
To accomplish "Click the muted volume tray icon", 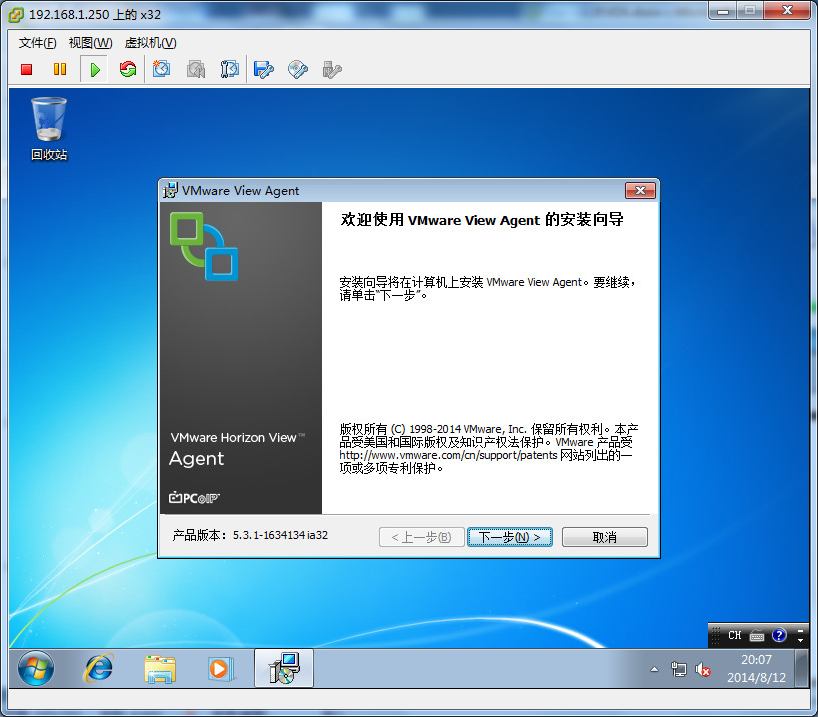I will (702, 668).
